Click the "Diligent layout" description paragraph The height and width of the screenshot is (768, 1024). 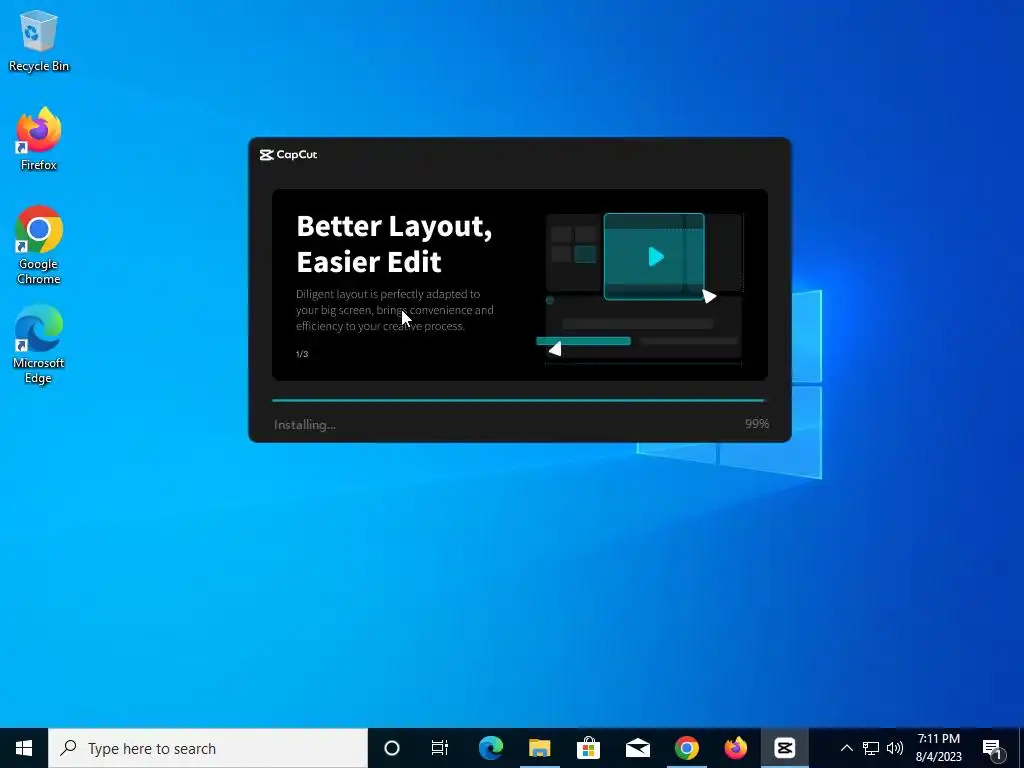coord(394,310)
